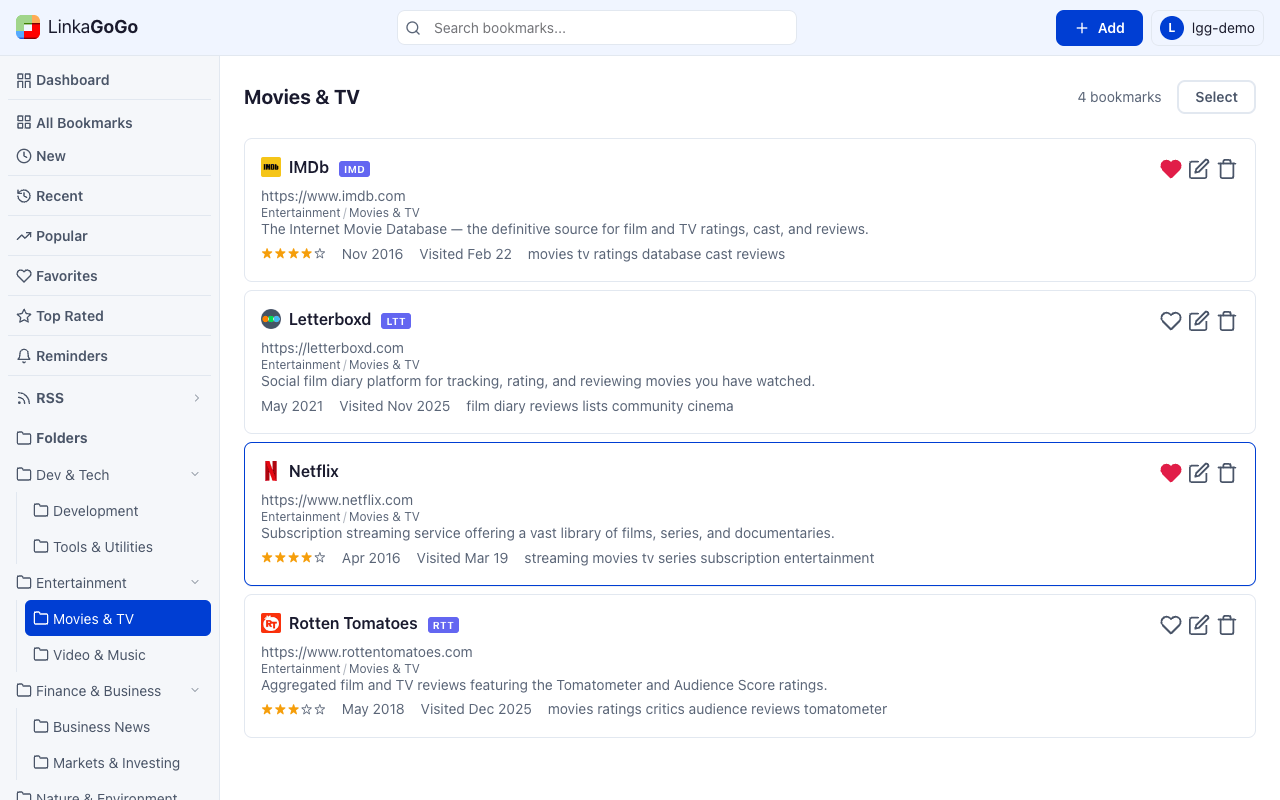
Task: Go to Top Rated bookmarks
Action: [69, 316]
